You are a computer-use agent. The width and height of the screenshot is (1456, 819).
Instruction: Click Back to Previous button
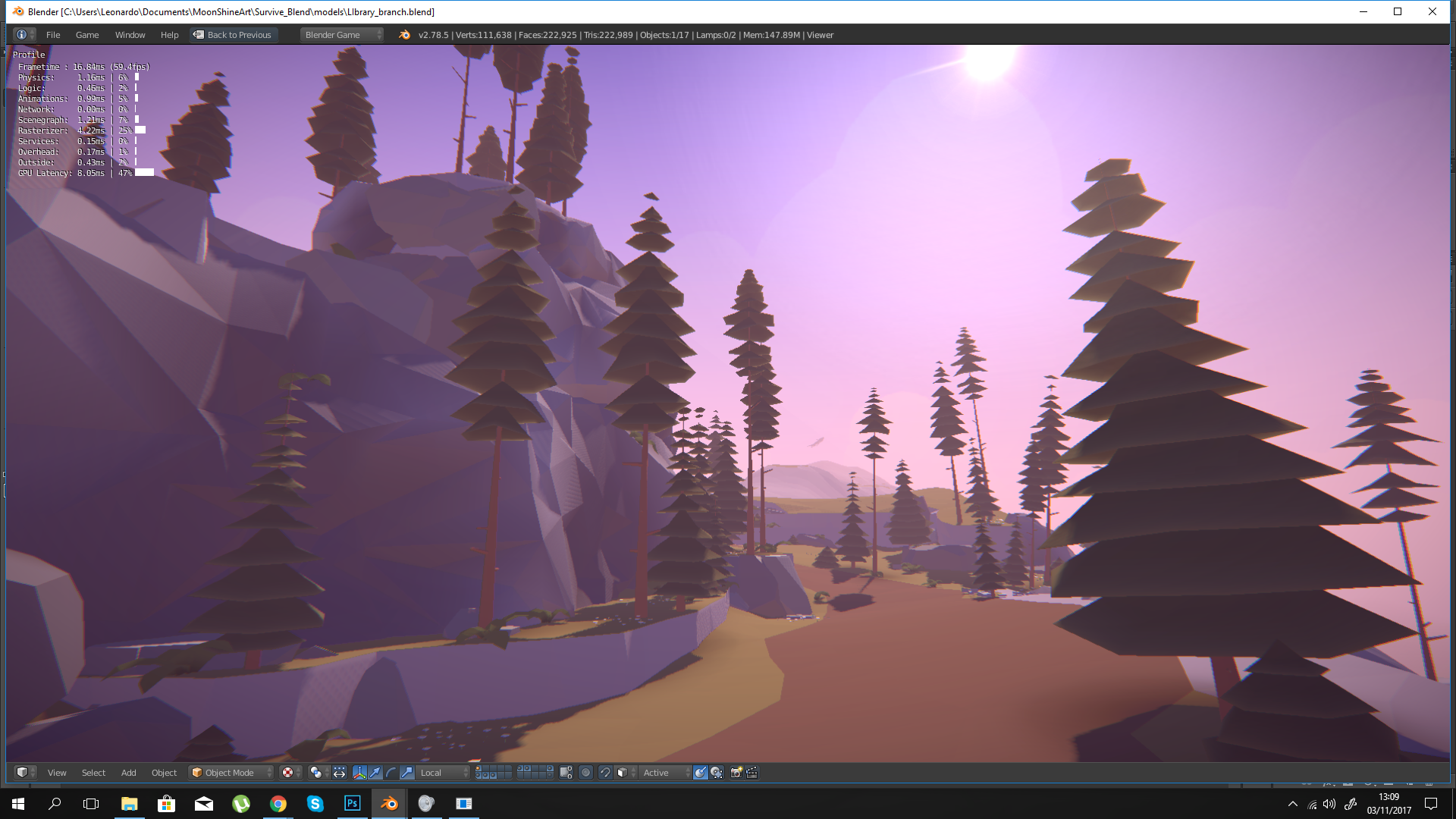(x=233, y=35)
